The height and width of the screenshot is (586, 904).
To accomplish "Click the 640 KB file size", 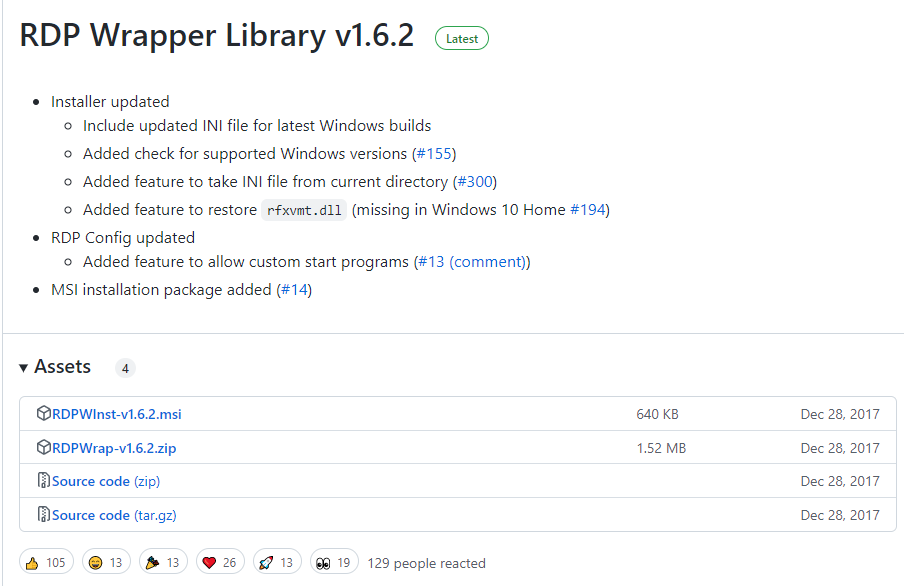I will tap(657, 414).
